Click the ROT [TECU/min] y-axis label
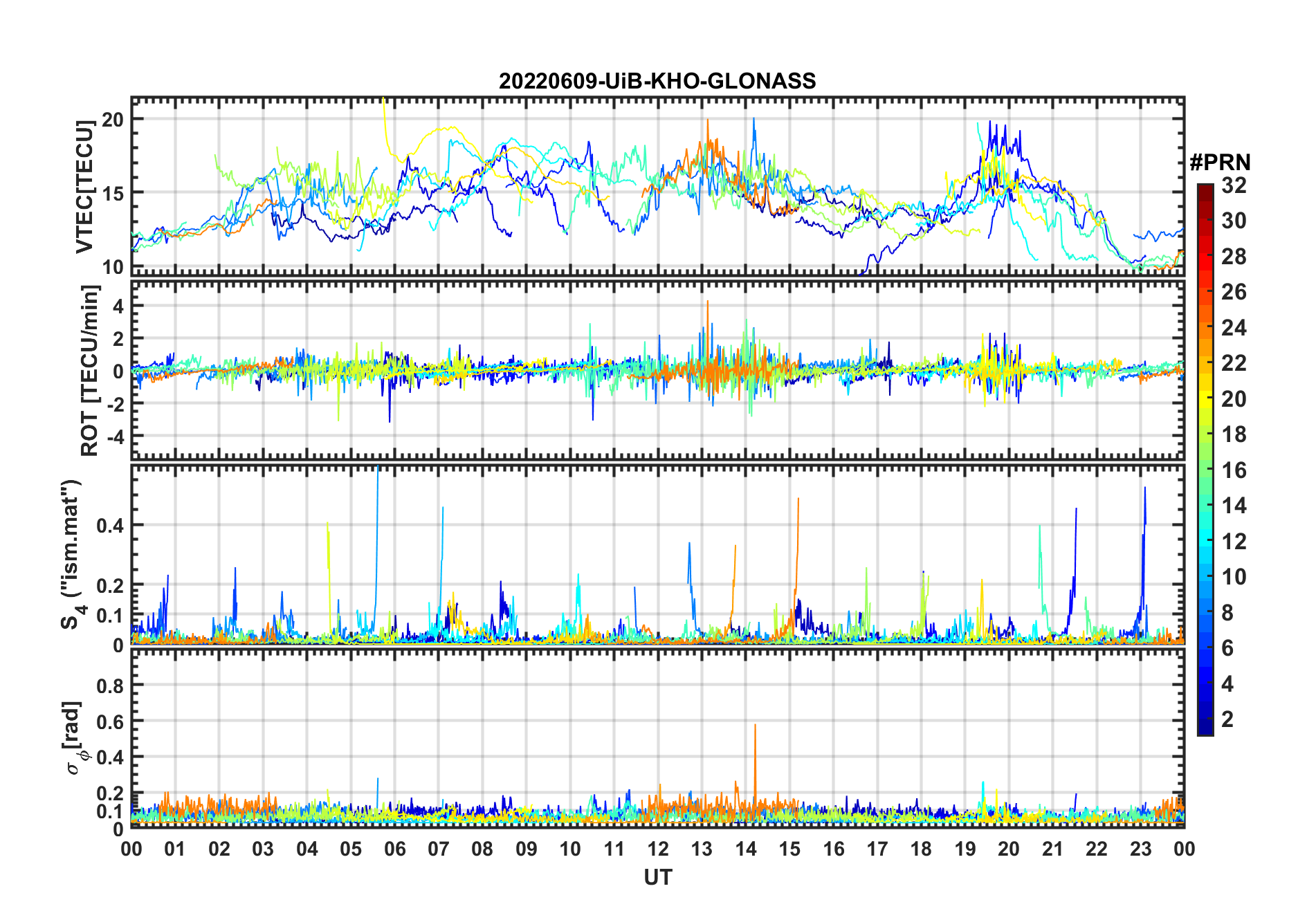This screenshot has width=1316, height=920. (90, 371)
